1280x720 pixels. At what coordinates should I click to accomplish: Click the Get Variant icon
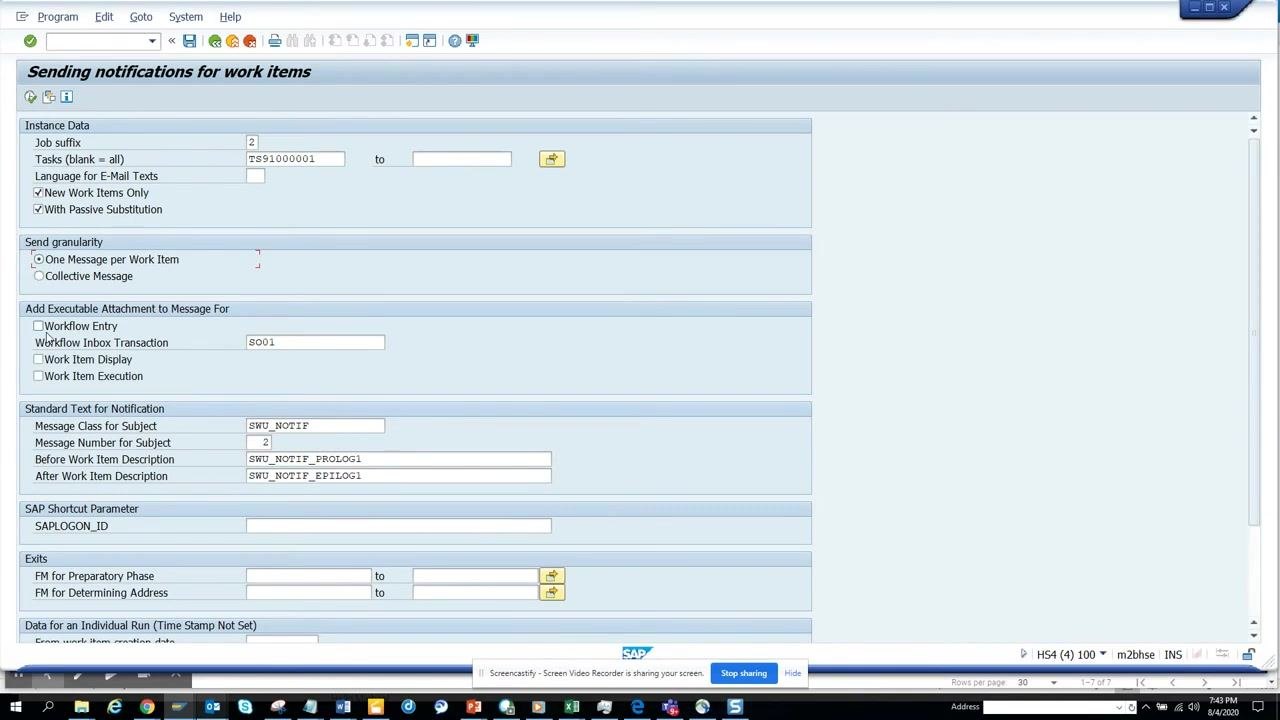click(x=48, y=97)
